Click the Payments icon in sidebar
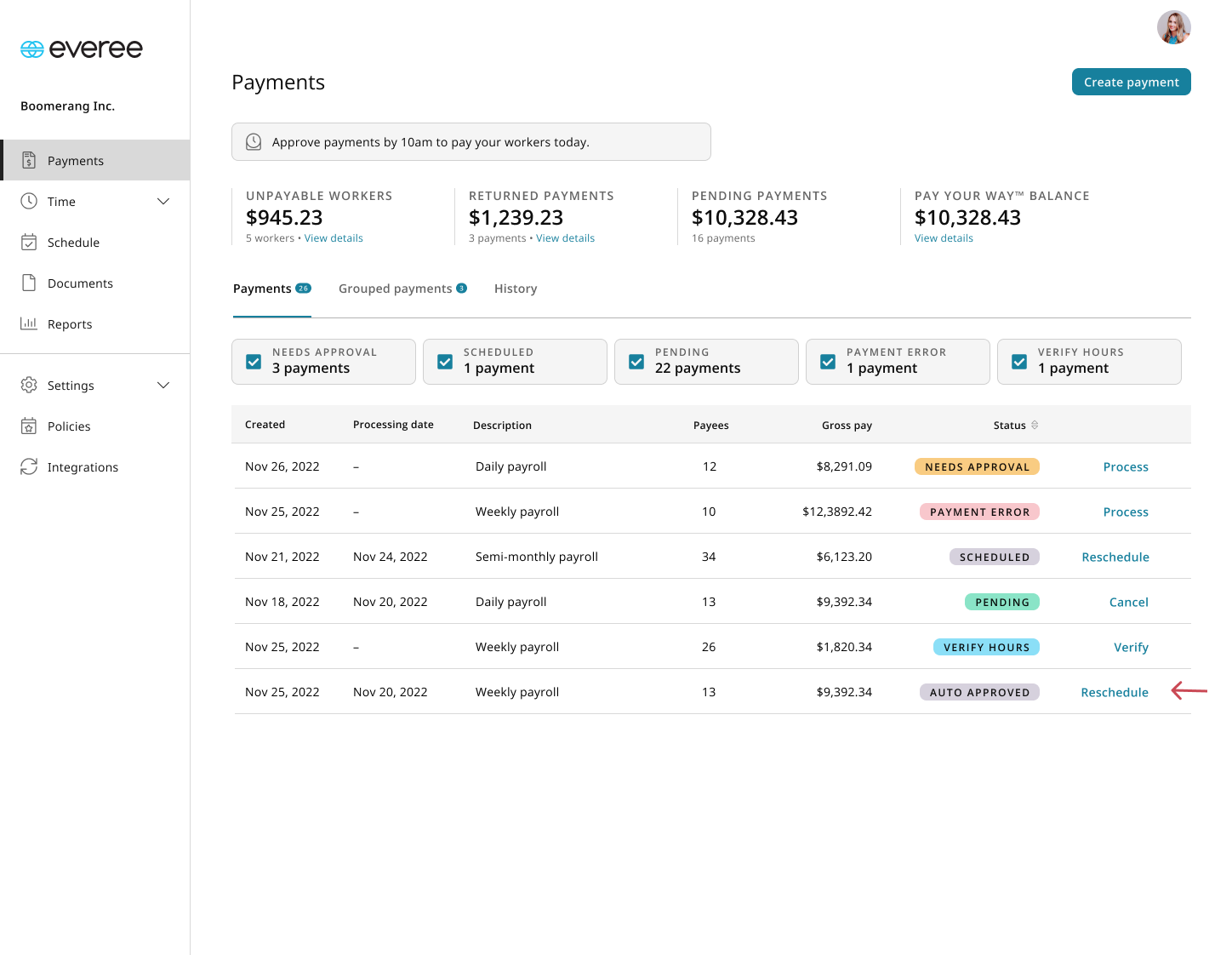Screen dimensions: 1232x955 click(x=29, y=160)
